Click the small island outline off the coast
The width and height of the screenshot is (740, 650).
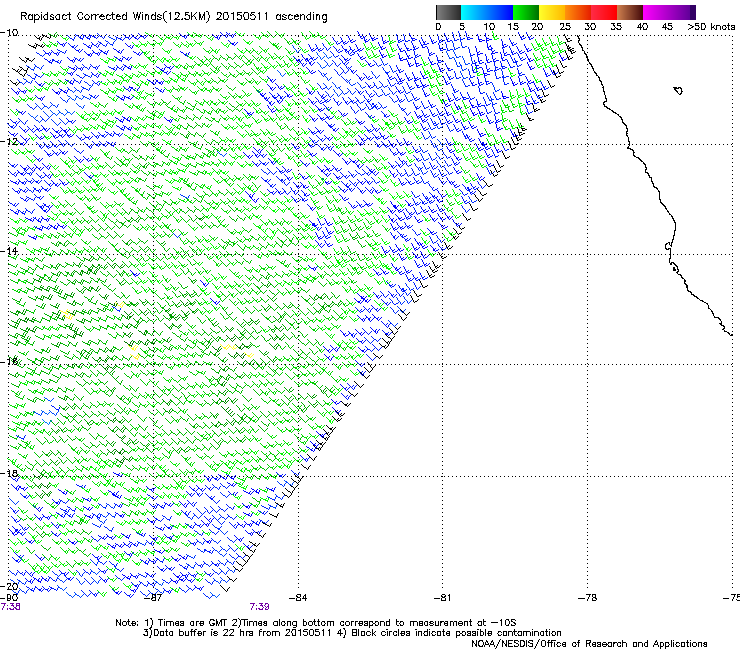[678, 90]
